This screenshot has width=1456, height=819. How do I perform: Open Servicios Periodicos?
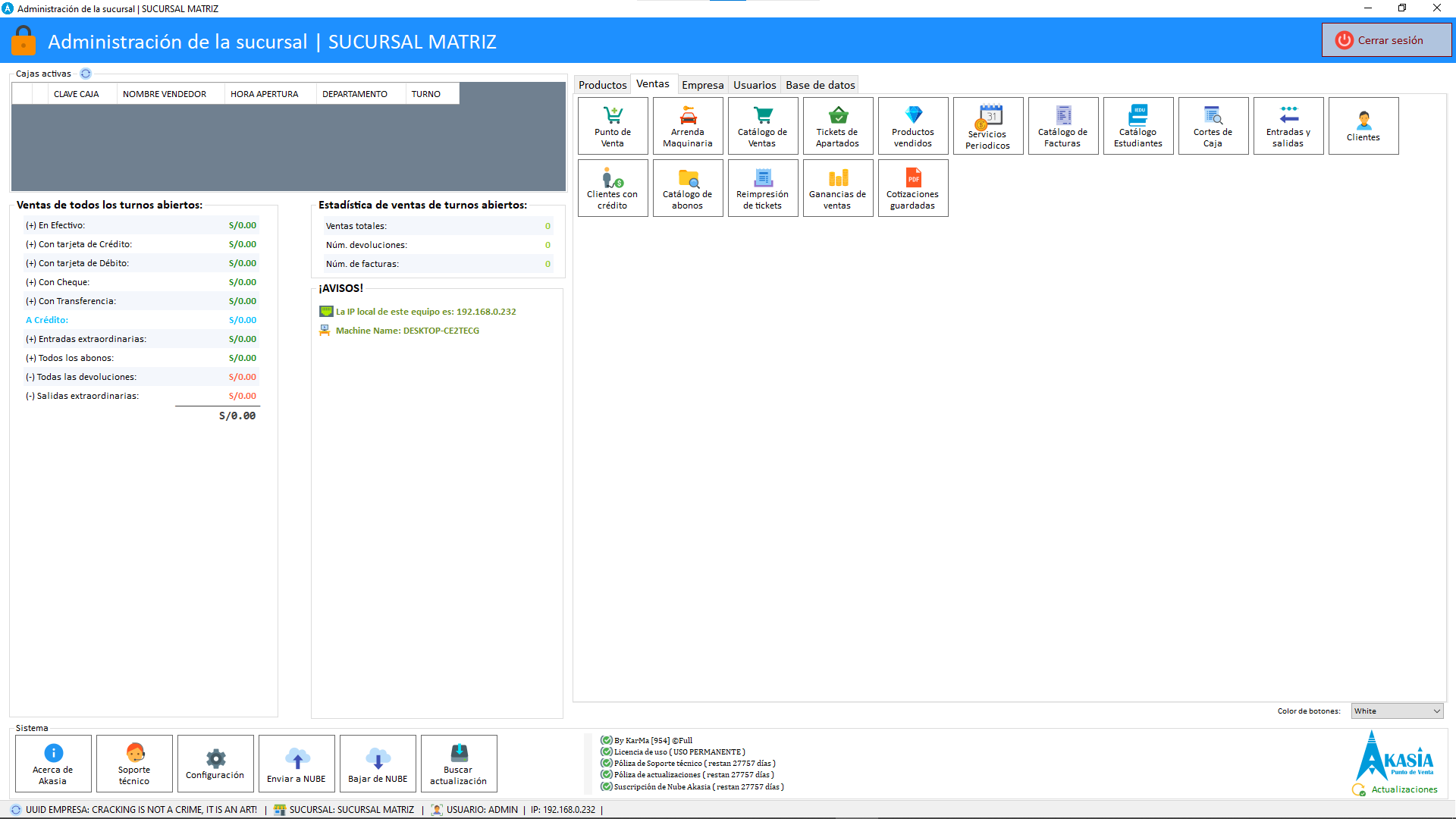coord(988,126)
